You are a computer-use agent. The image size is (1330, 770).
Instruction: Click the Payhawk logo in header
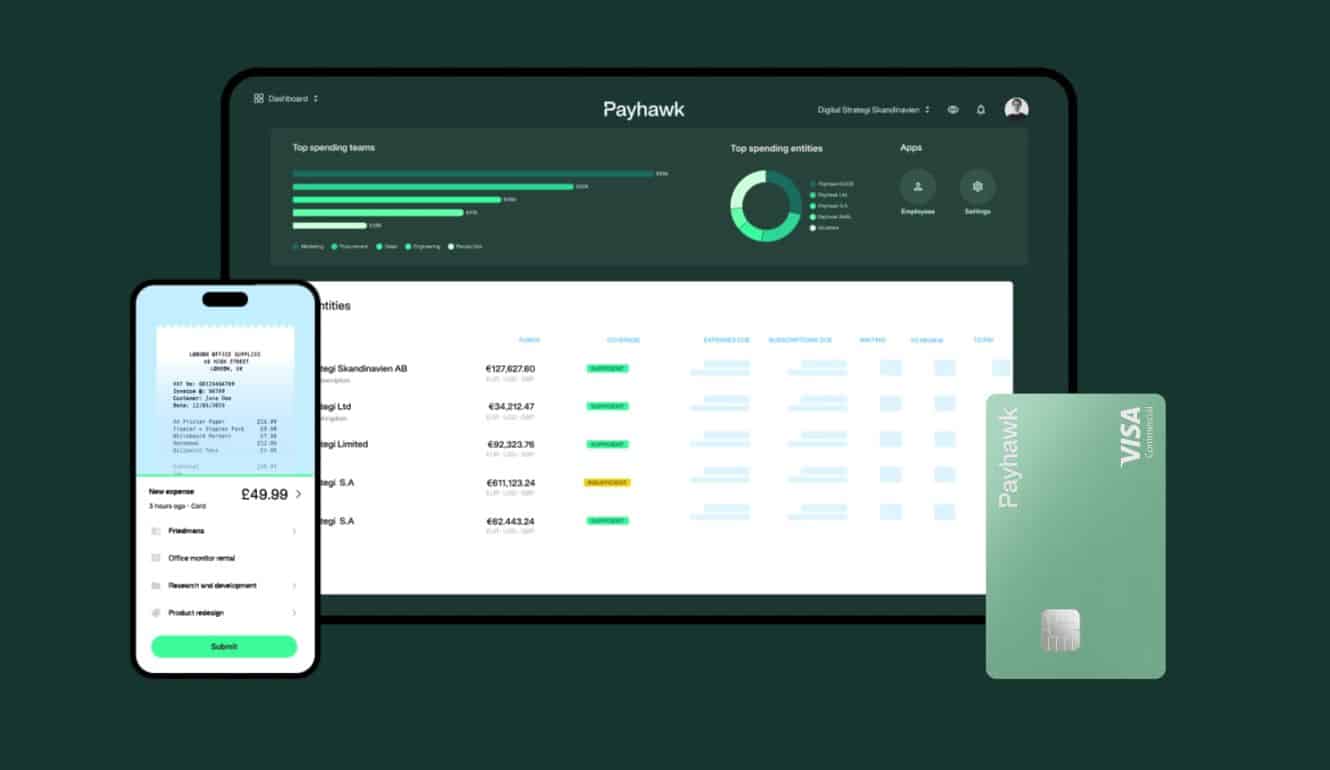point(644,110)
